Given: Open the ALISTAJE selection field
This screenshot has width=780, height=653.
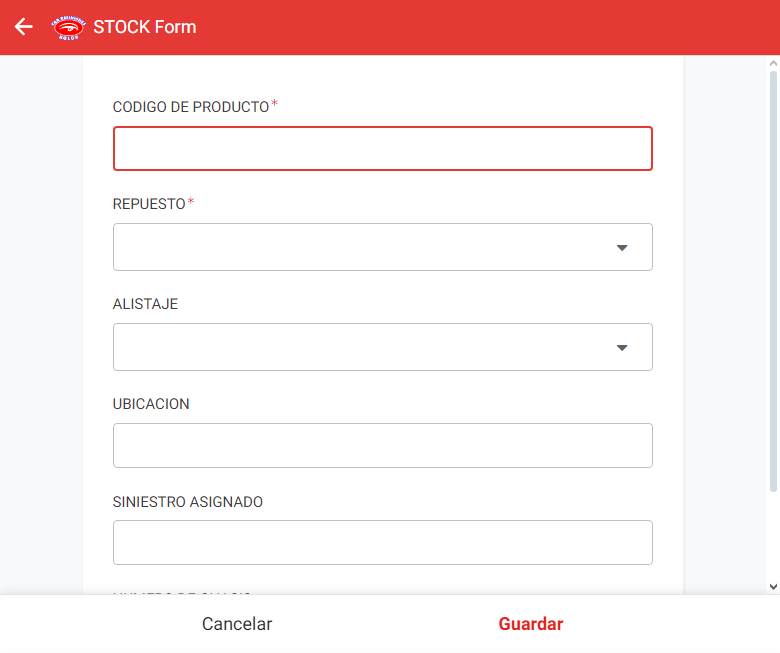Looking at the screenshot, I should click(x=383, y=347).
